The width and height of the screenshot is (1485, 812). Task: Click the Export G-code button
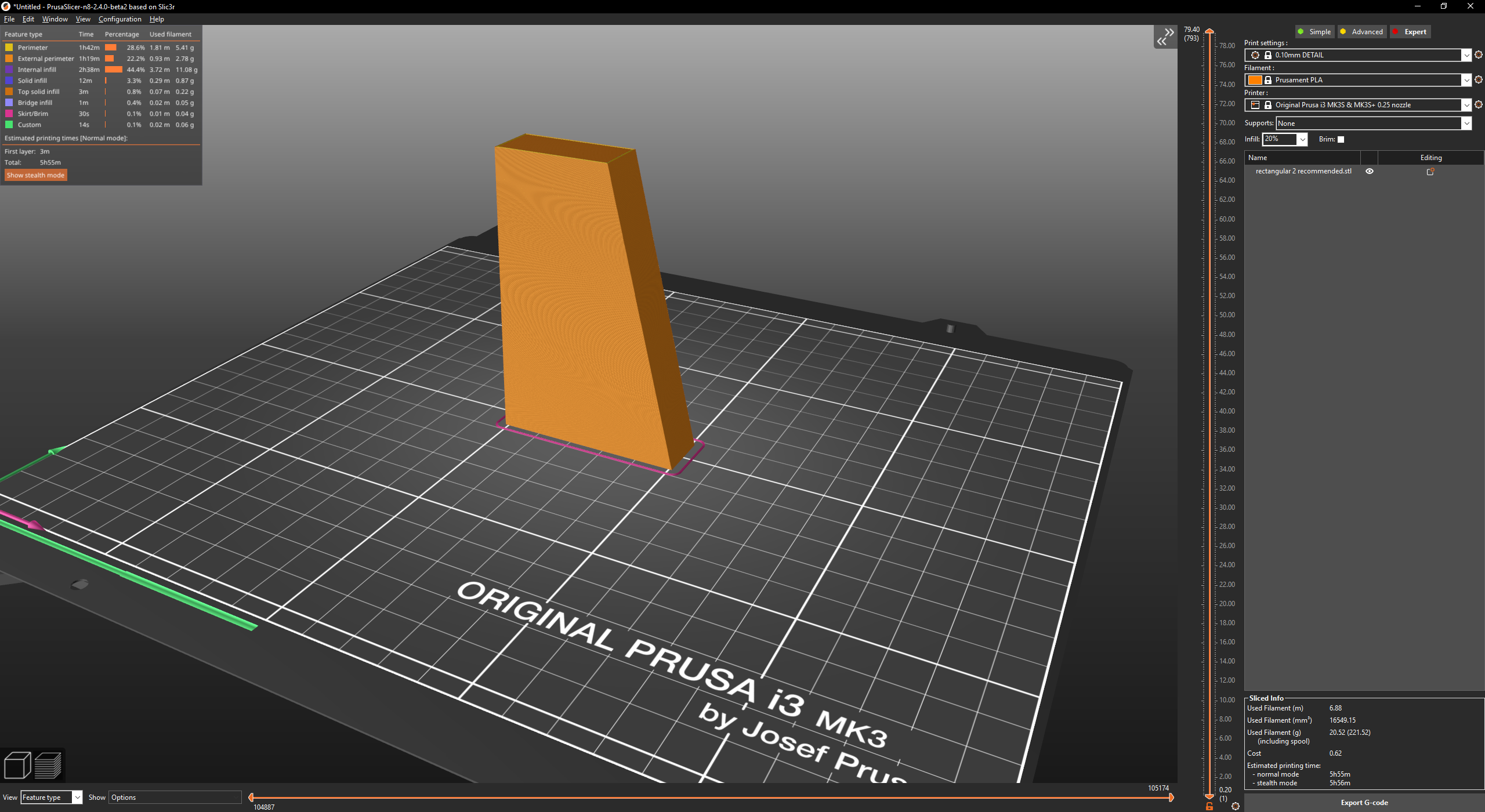click(1363, 802)
